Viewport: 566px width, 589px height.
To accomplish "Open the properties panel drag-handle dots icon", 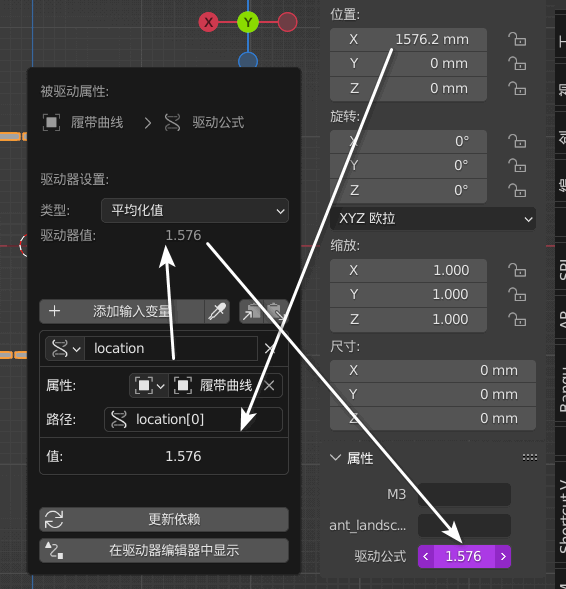I will [530, 457].
